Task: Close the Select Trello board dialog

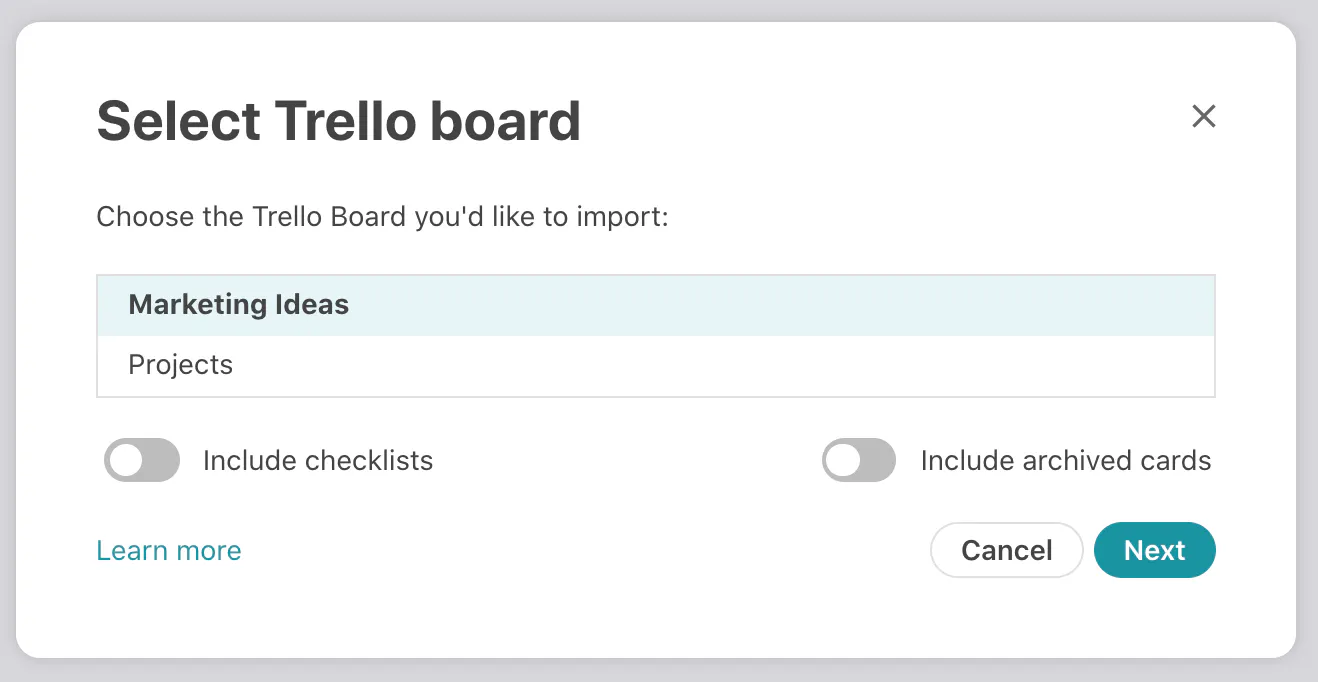Action: (1204, 117)
